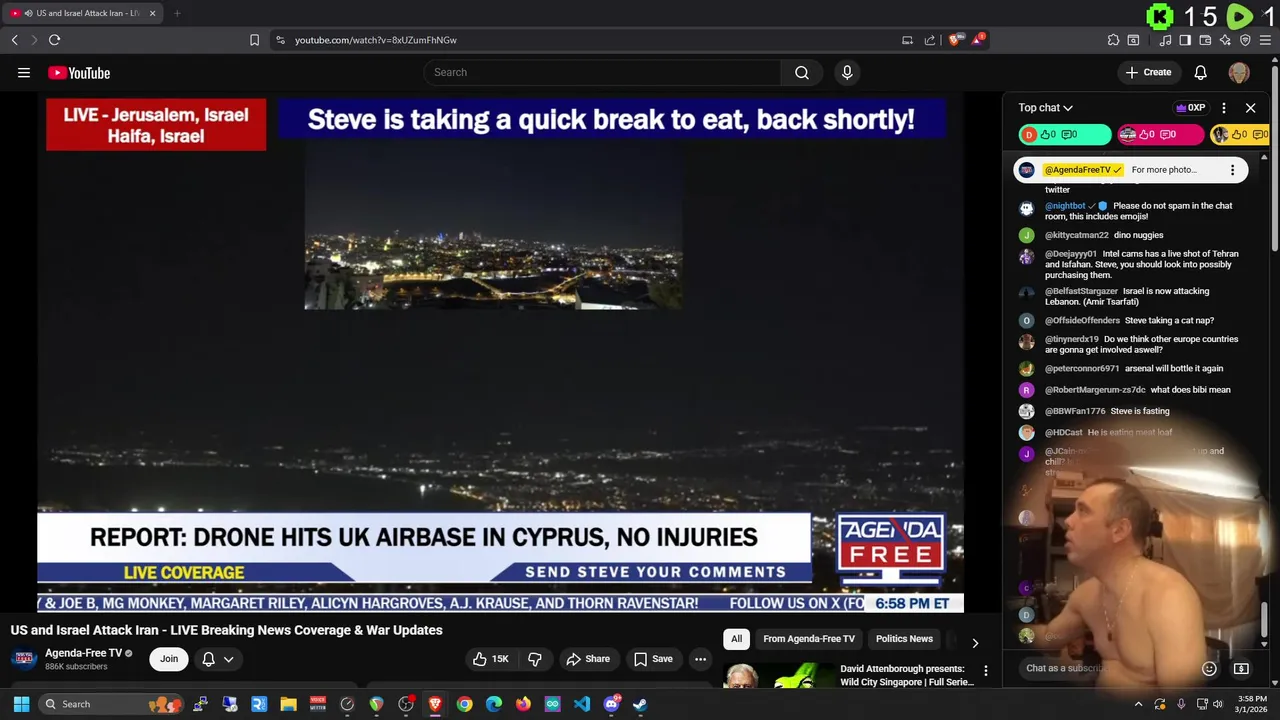Open options for David Attenborough video
Viewport: 1280px width, 720px height.
(985, 671)
